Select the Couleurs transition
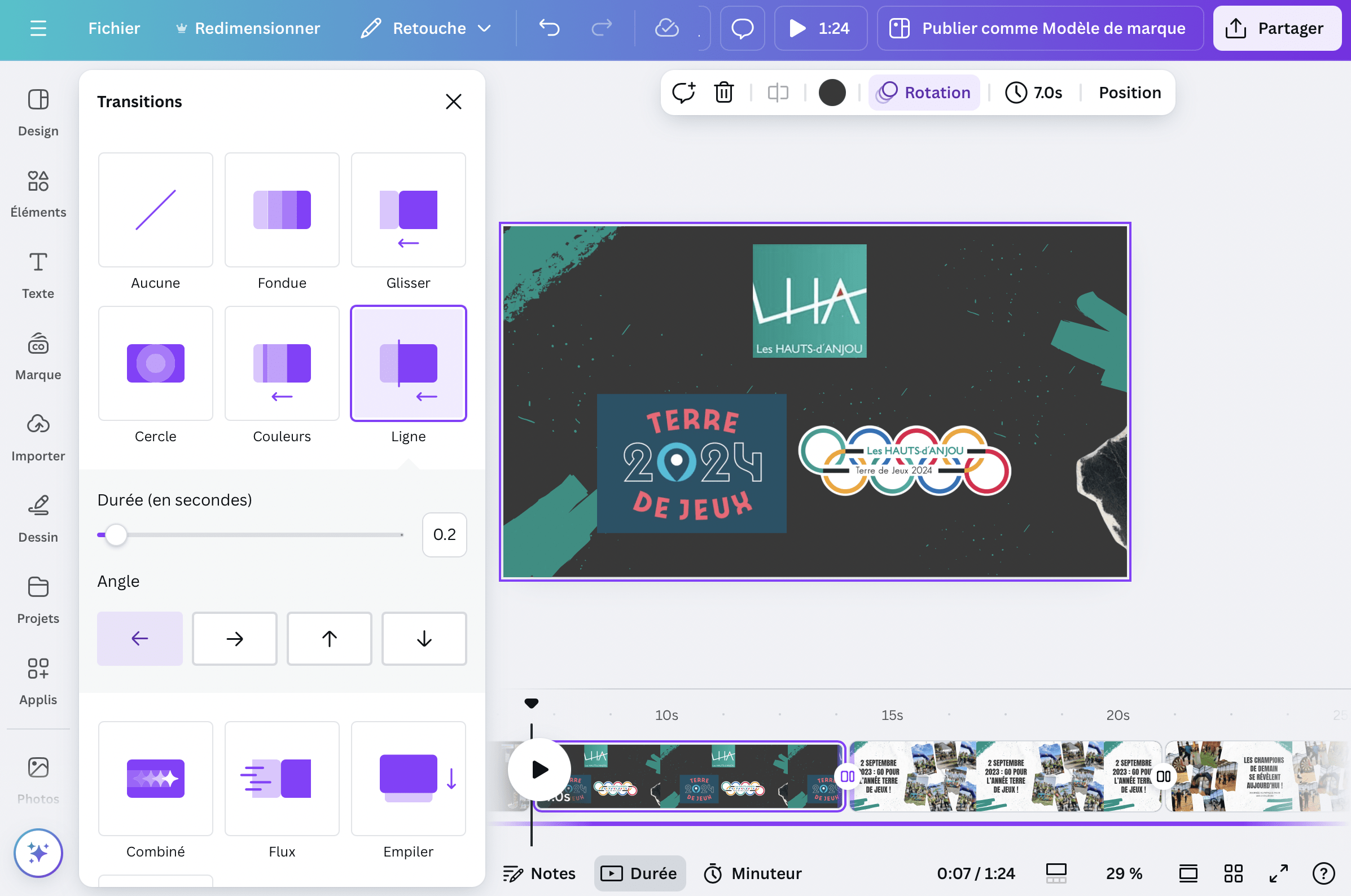The image size is (1351, 896). 282,363
